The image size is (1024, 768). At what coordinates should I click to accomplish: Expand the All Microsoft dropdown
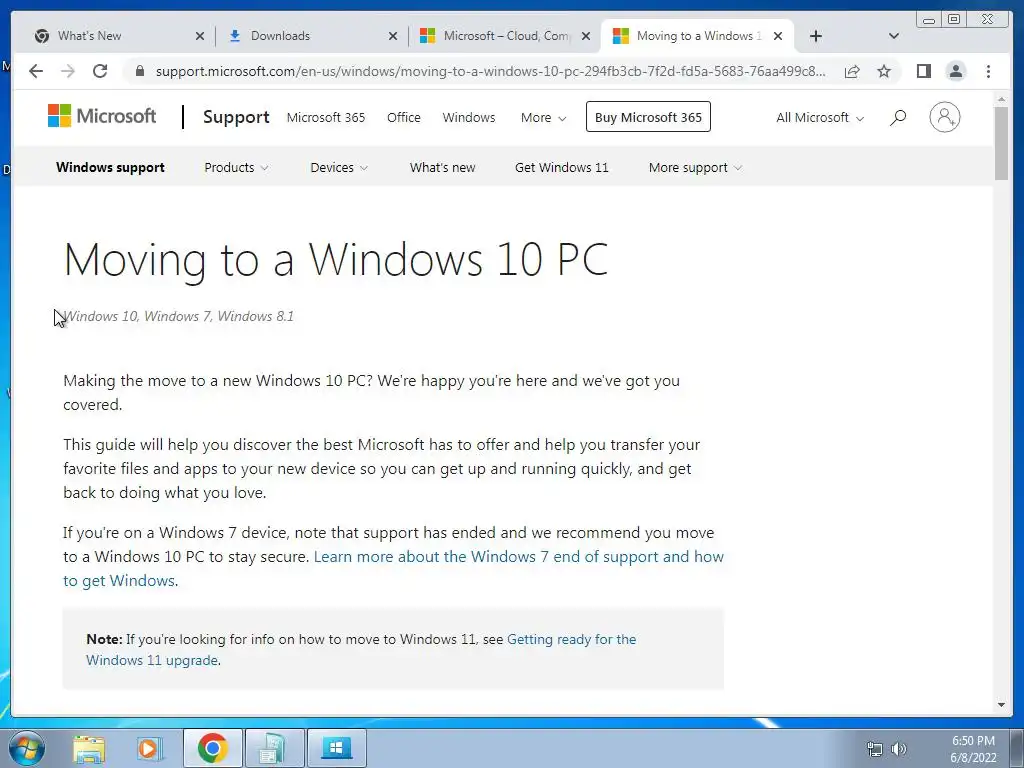[x=820, y=118]
